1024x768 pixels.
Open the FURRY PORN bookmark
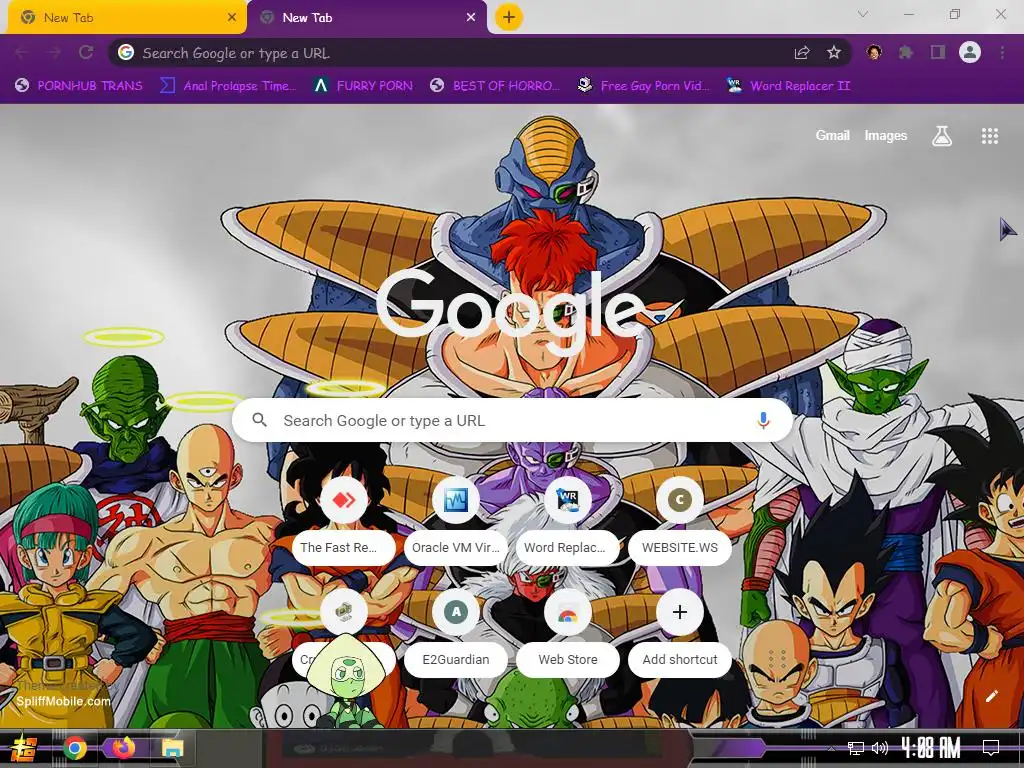[x=363, y=86]
